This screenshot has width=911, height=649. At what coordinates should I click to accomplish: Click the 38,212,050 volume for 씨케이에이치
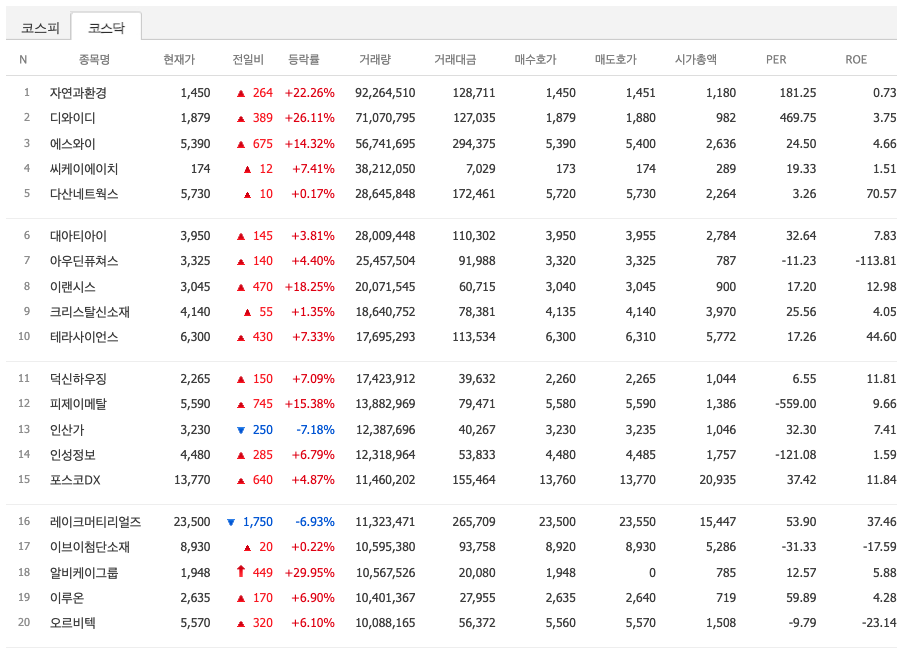pyautogui.click(x=385, y=168)
